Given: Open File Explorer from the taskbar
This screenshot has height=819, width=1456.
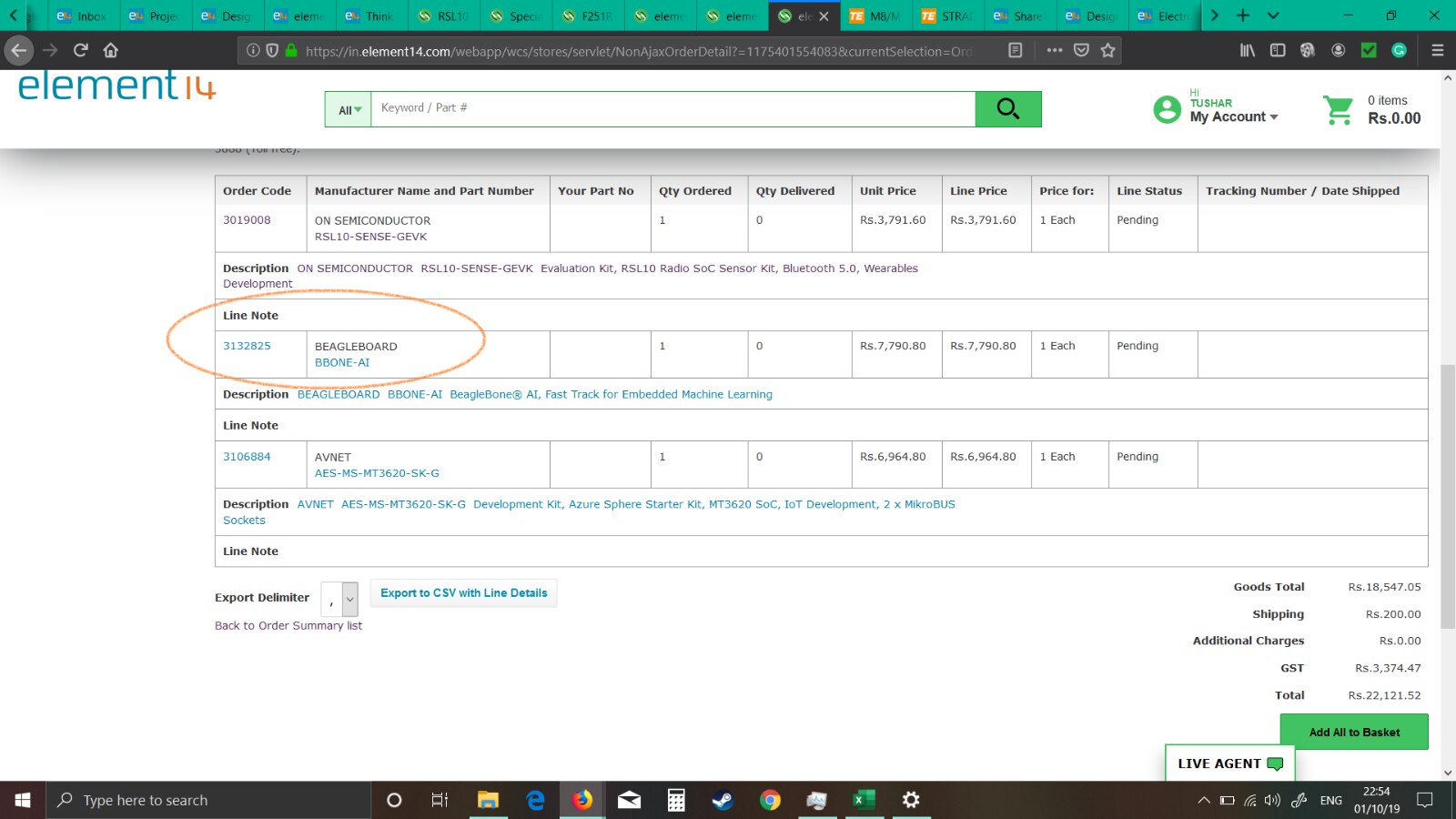Looking at the screenshot, I should tap(488, 800).
